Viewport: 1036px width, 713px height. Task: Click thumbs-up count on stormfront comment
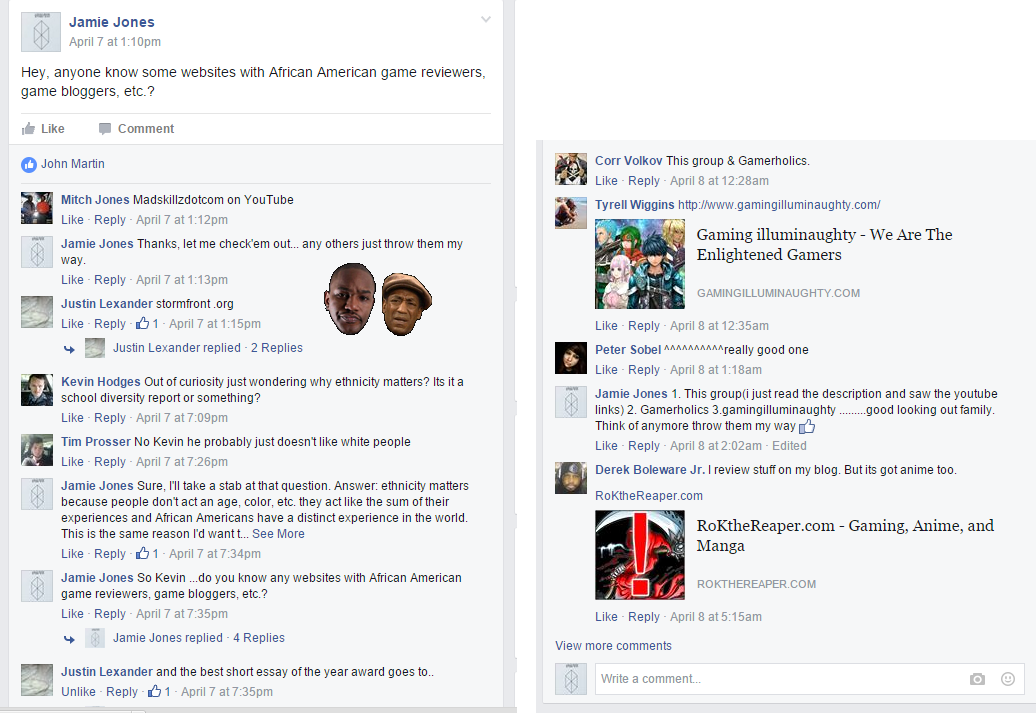point(148,324)
